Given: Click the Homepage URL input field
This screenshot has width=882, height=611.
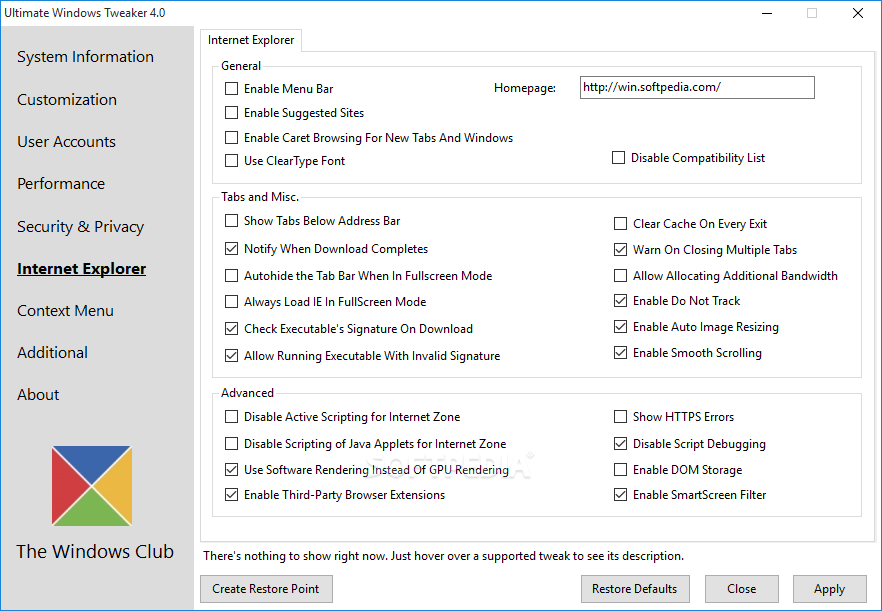Looking at the screenshot, I should [697, 87].
